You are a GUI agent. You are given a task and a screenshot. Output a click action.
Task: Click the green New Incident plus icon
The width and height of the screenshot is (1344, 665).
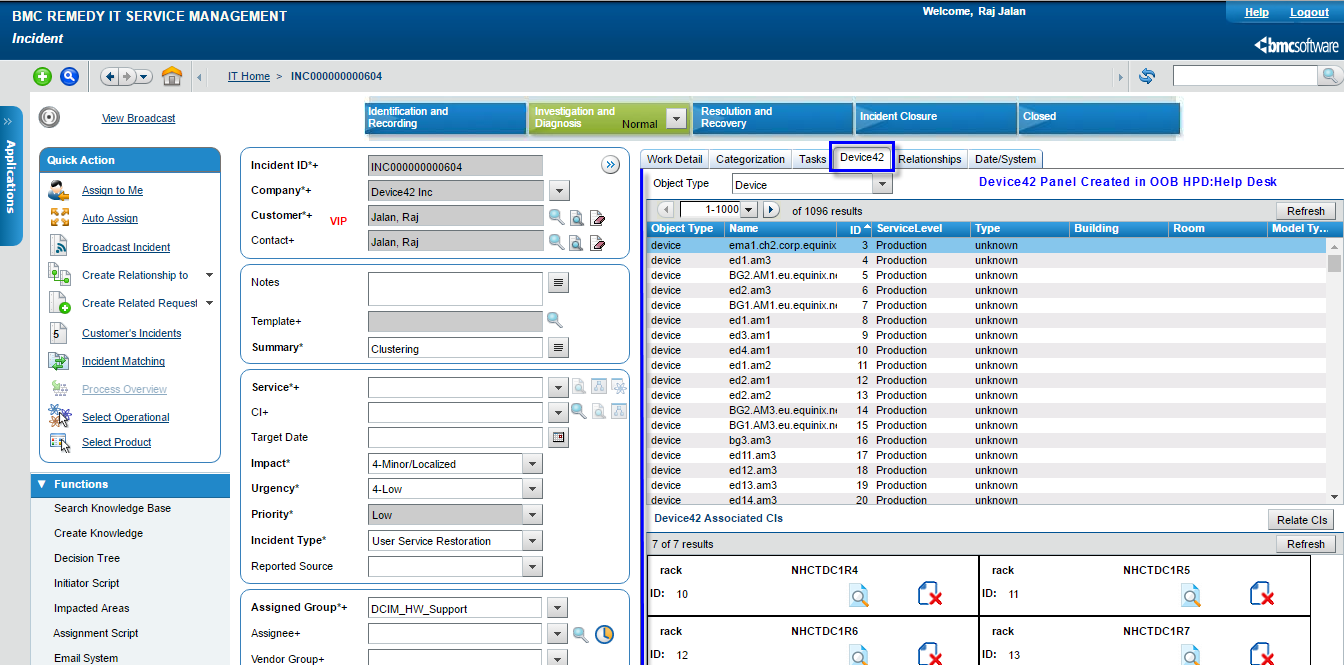(42, 76)
